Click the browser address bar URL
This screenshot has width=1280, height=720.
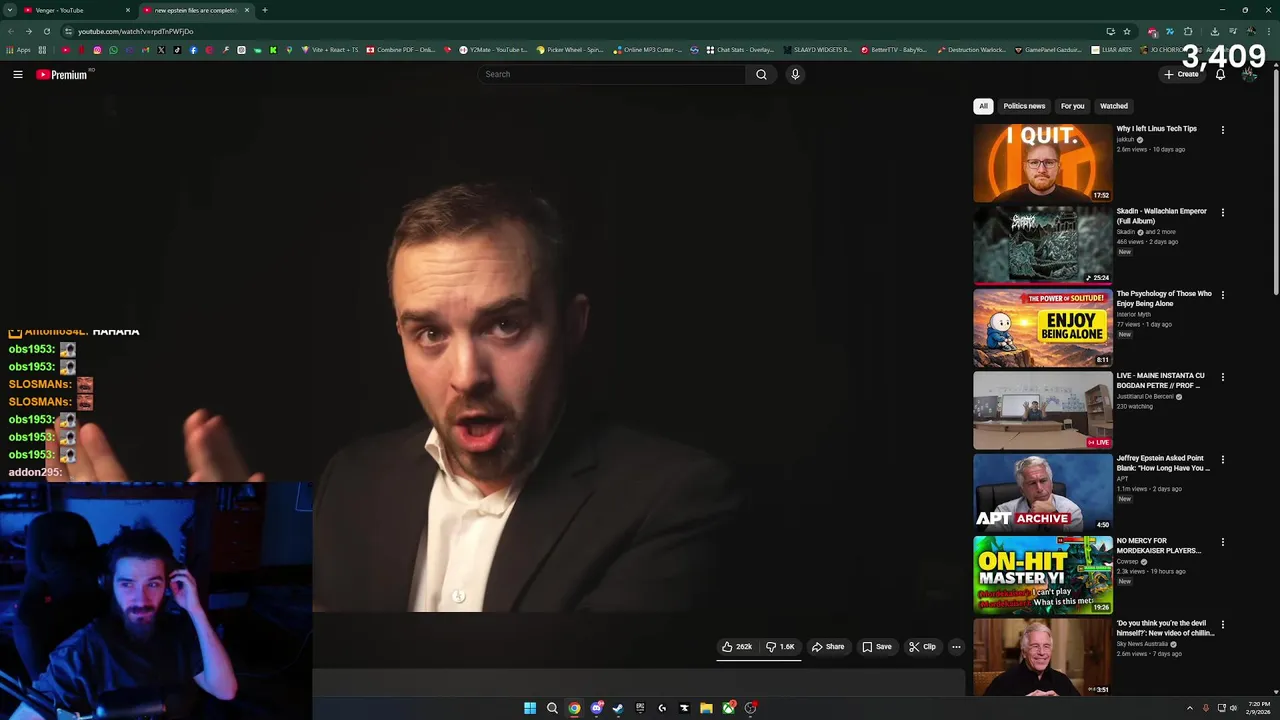[135, 31]
